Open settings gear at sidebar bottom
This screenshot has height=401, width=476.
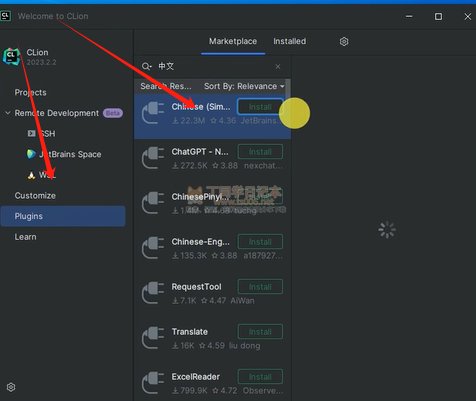[11, 387]
